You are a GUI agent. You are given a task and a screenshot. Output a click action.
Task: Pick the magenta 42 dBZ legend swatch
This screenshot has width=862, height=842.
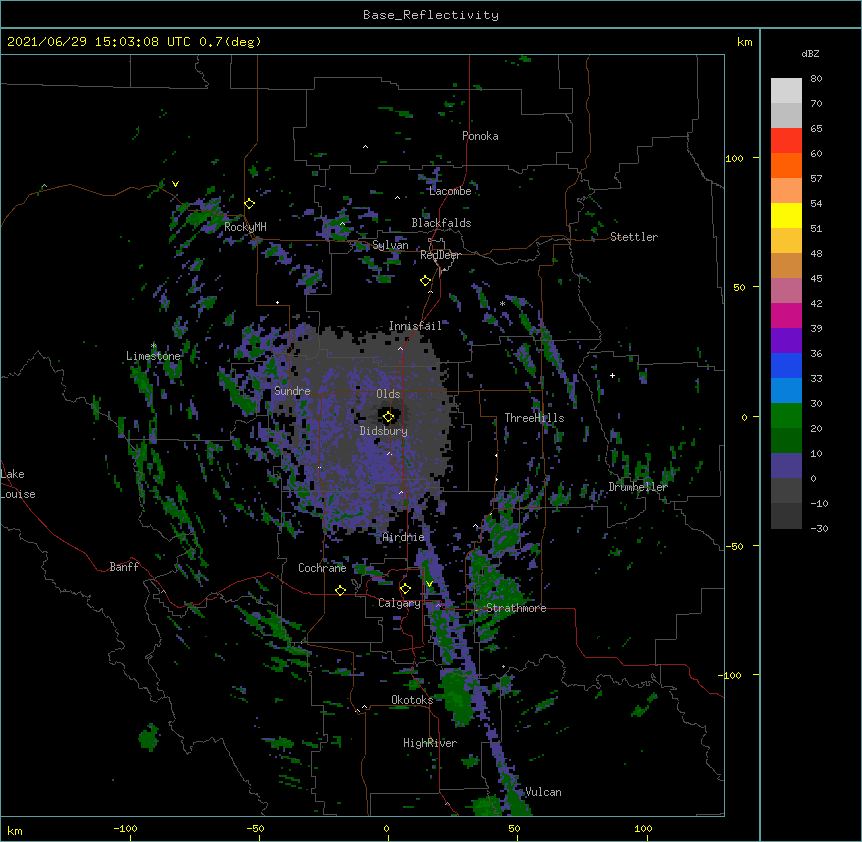click(x=786, y=315)
